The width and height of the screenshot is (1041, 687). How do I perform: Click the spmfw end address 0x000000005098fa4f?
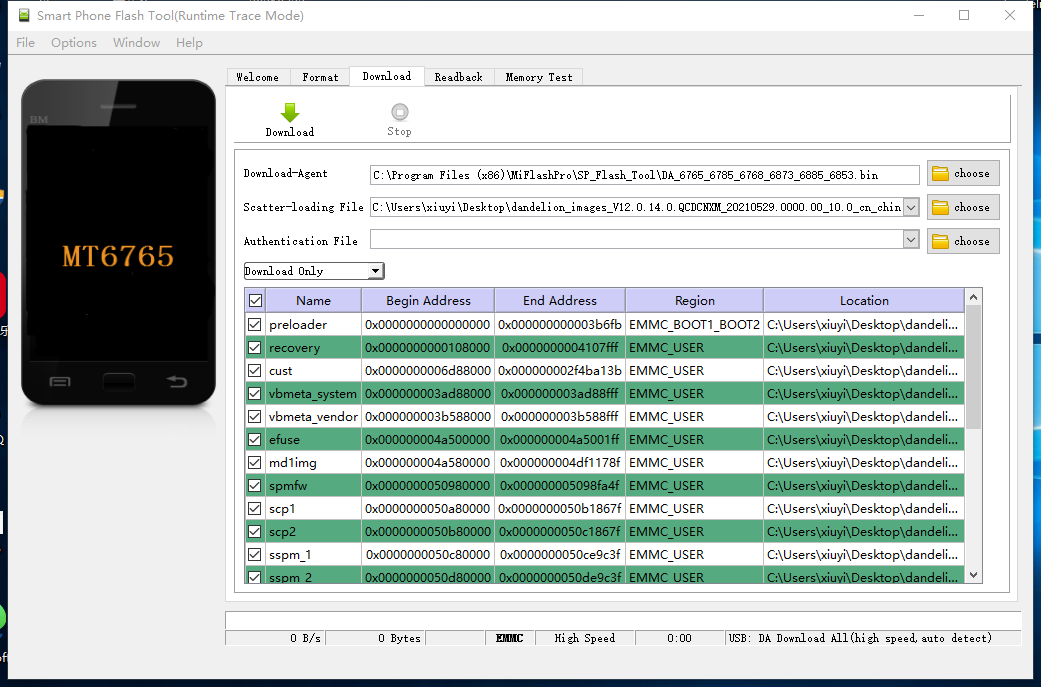click(x=560, y=485)
